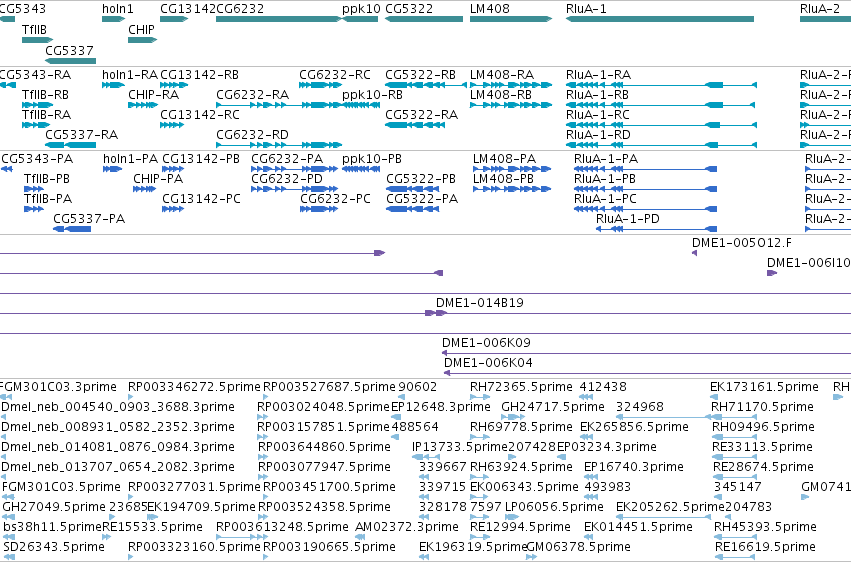851x562 pixels.
Task: Click the AM02372.3prime label
Action: [407, 527]
